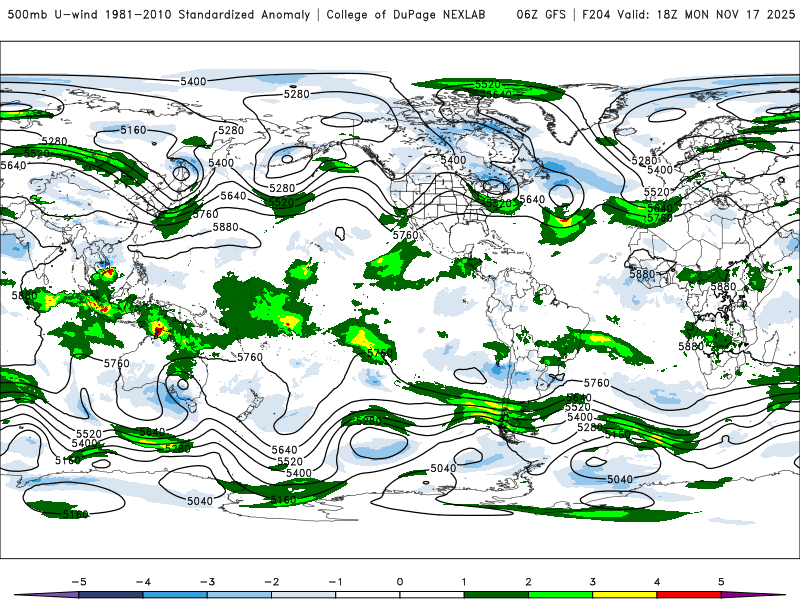
Task: Click the medium blue -4 to -3 color bar segment
Action: point(175,595)
